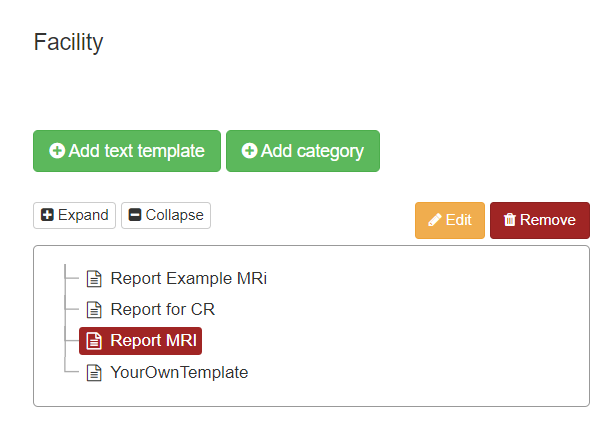Click the plus-square icon in Expand button
The height and width of the screenshot is (445, 602).
pyautogui.click(x=47, y=215)
